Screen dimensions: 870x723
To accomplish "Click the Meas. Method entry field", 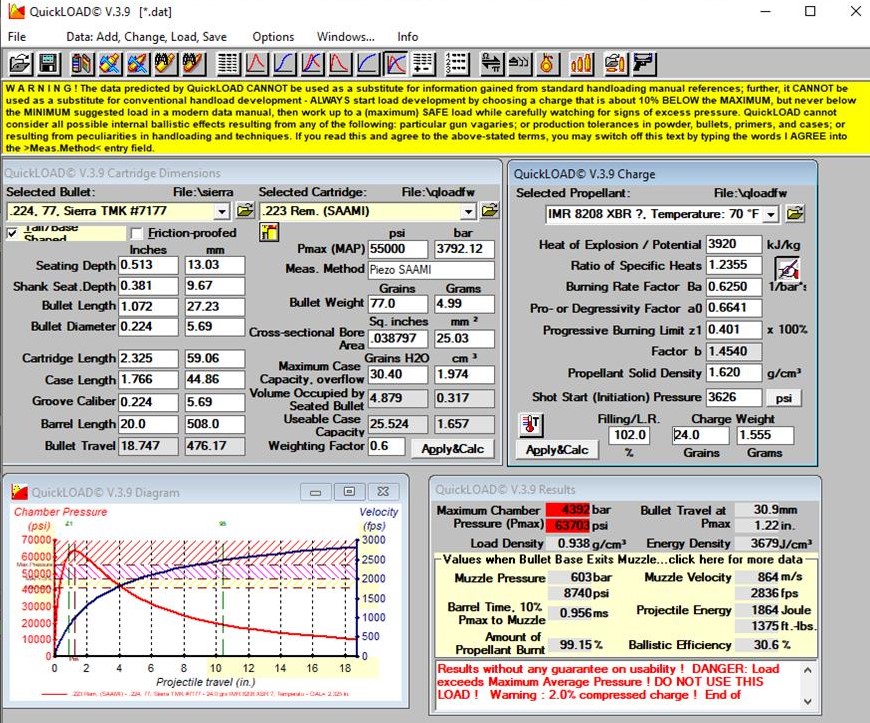I will [431, 270].
